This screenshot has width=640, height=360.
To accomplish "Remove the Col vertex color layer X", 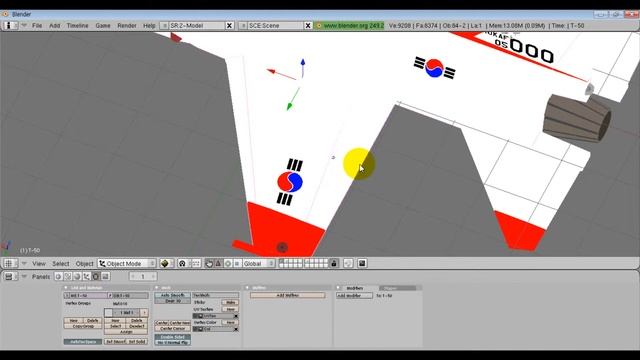I will [236, 329].
